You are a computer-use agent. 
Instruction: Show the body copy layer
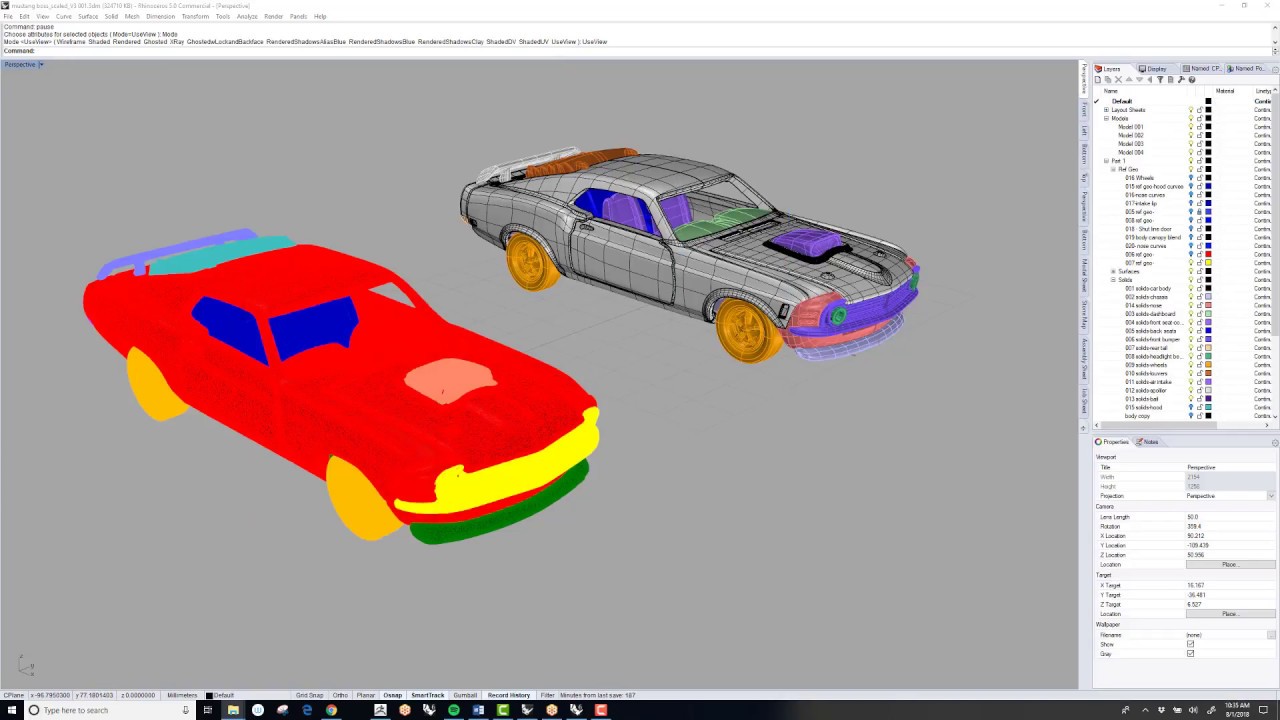pyautogui.click(x=1191, y=416)
